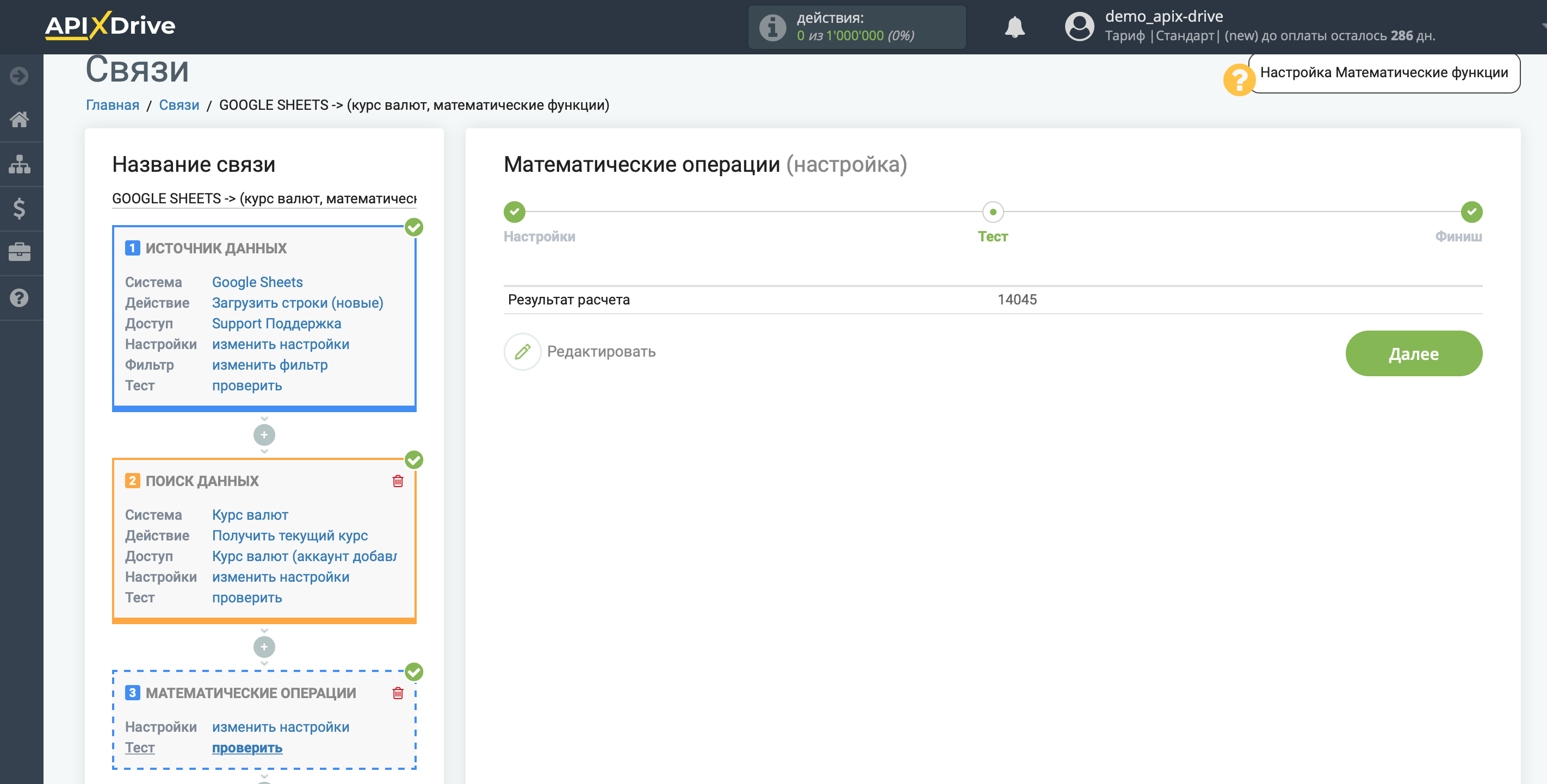Click проверить in Математические операции block
The width and height of the screenshot is (1547, 784).
pos(247,748)
